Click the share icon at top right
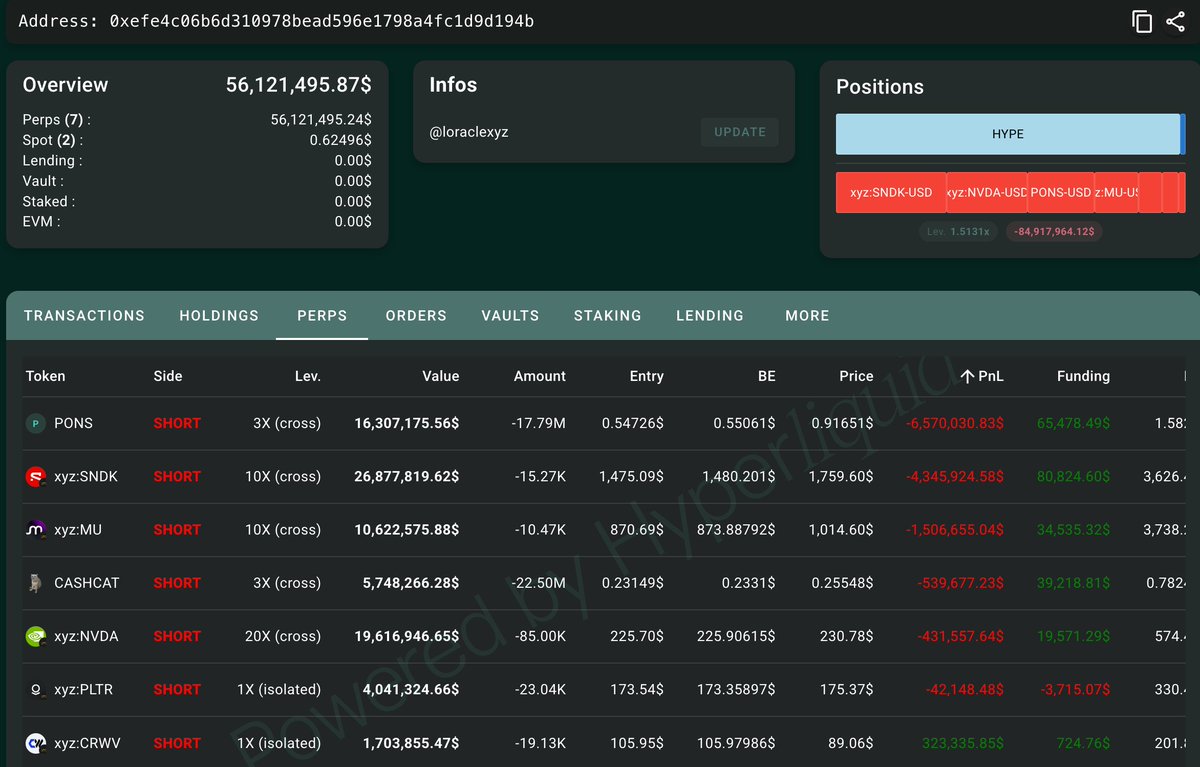Screen dimensions: 1200x767 coord(1175,21)
